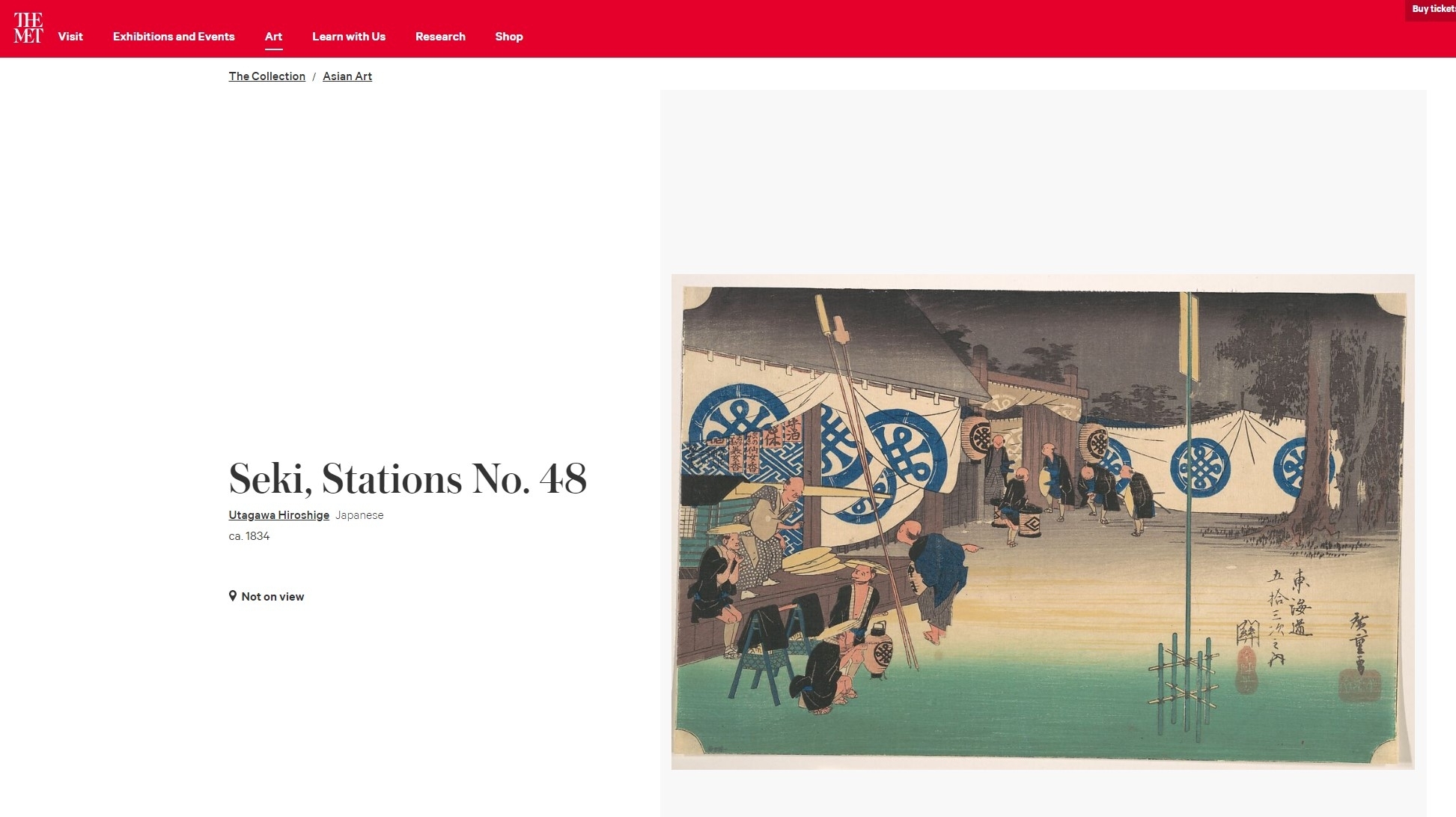1456x817 pixels.
Task: Open Exhibitions and Events menu
Action: pyautogui.click(x=174, y=37)
